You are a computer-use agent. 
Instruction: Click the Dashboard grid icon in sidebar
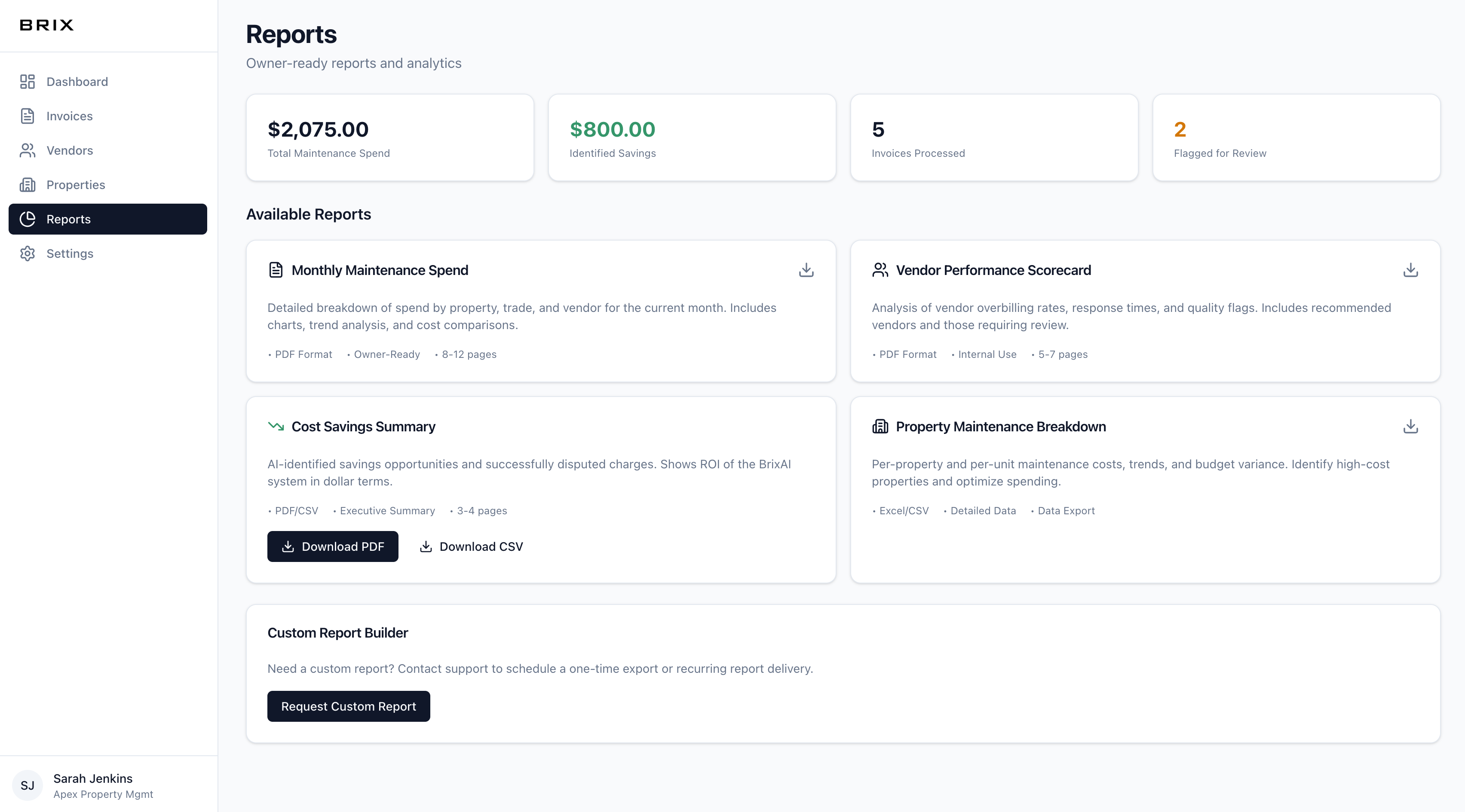pyautogui.click(x=28, y=82)
